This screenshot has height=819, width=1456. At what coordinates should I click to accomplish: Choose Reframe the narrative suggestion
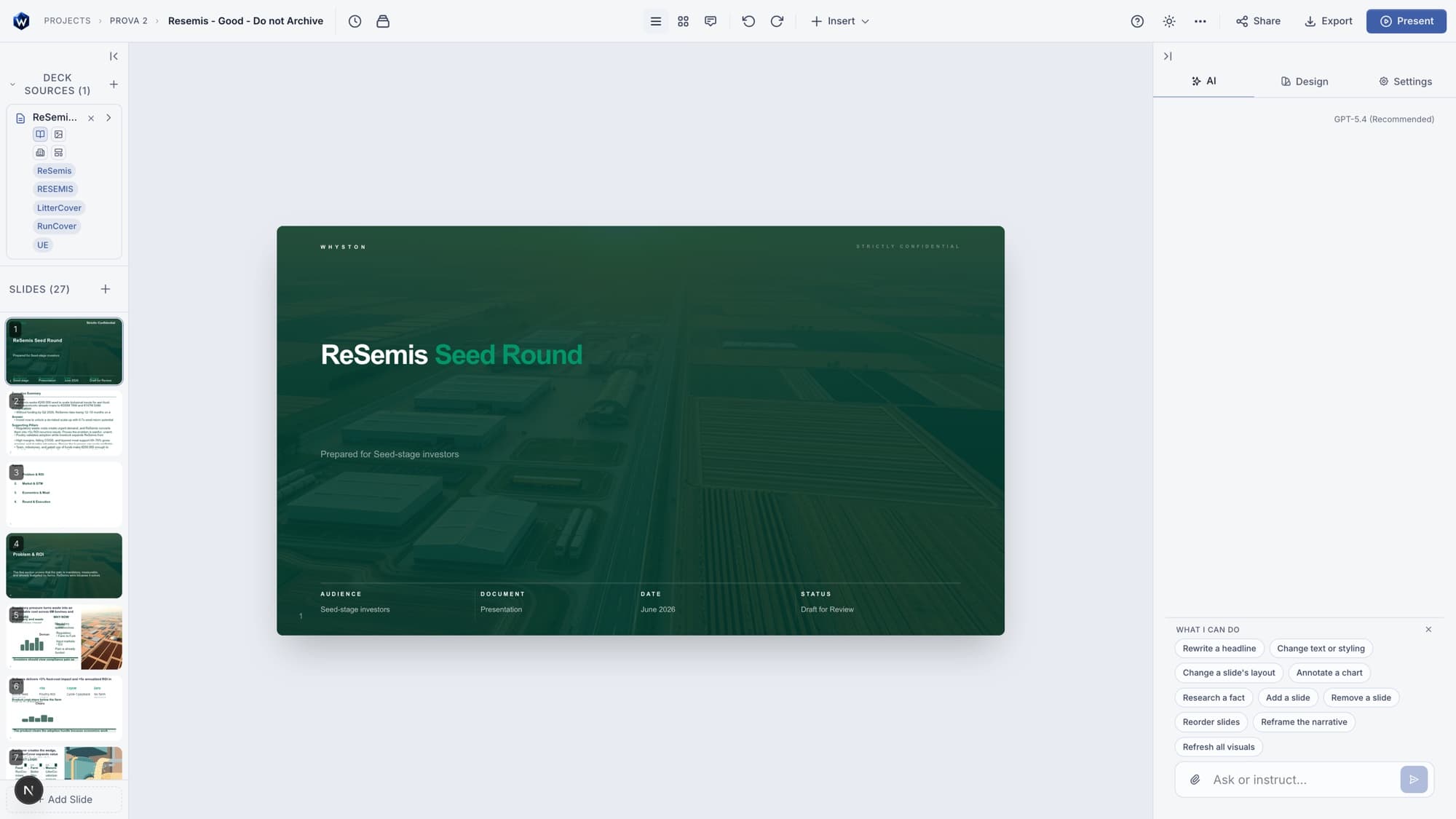(1304, 722)
